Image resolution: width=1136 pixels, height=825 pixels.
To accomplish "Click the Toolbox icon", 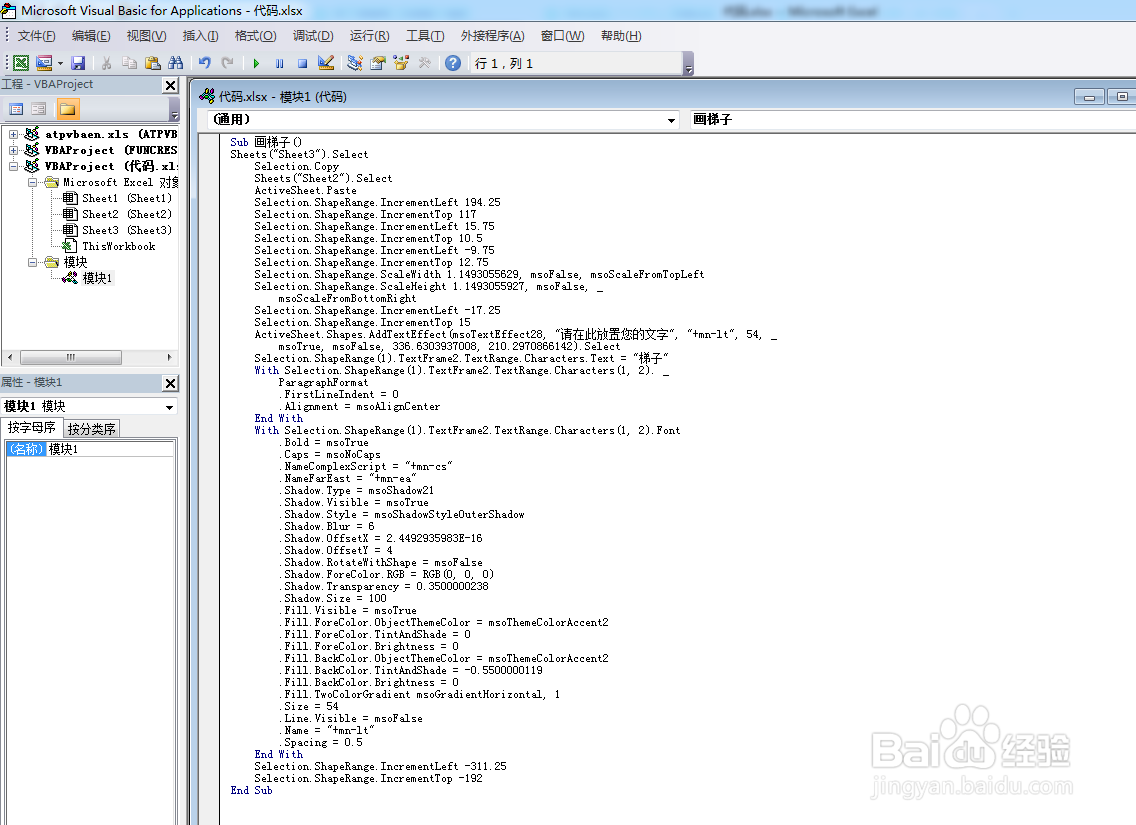I will coord(425,63).
